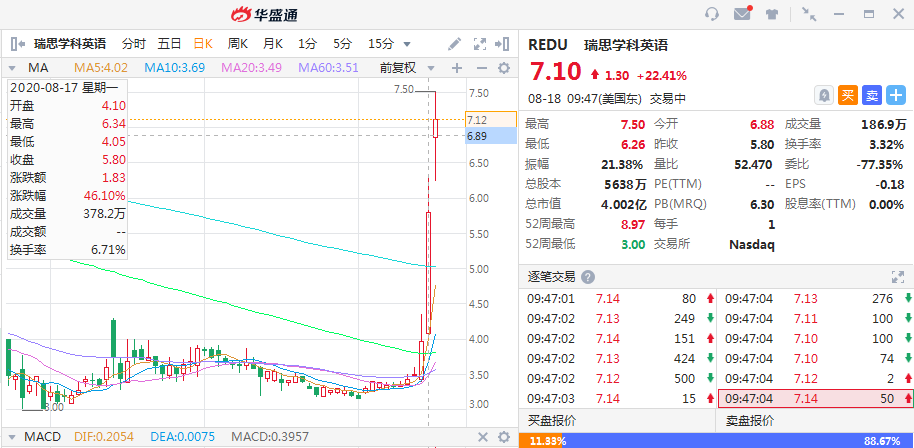
Task: Select the drawing pencil tool
Action: coord(454,44)
